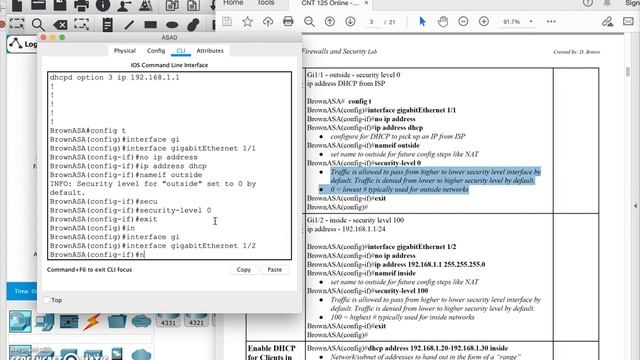Image resolution: width=640 pixels, height=360 pixels.
Task: Select the Connections lightning bolt category
Action: [x=92, y=322]
